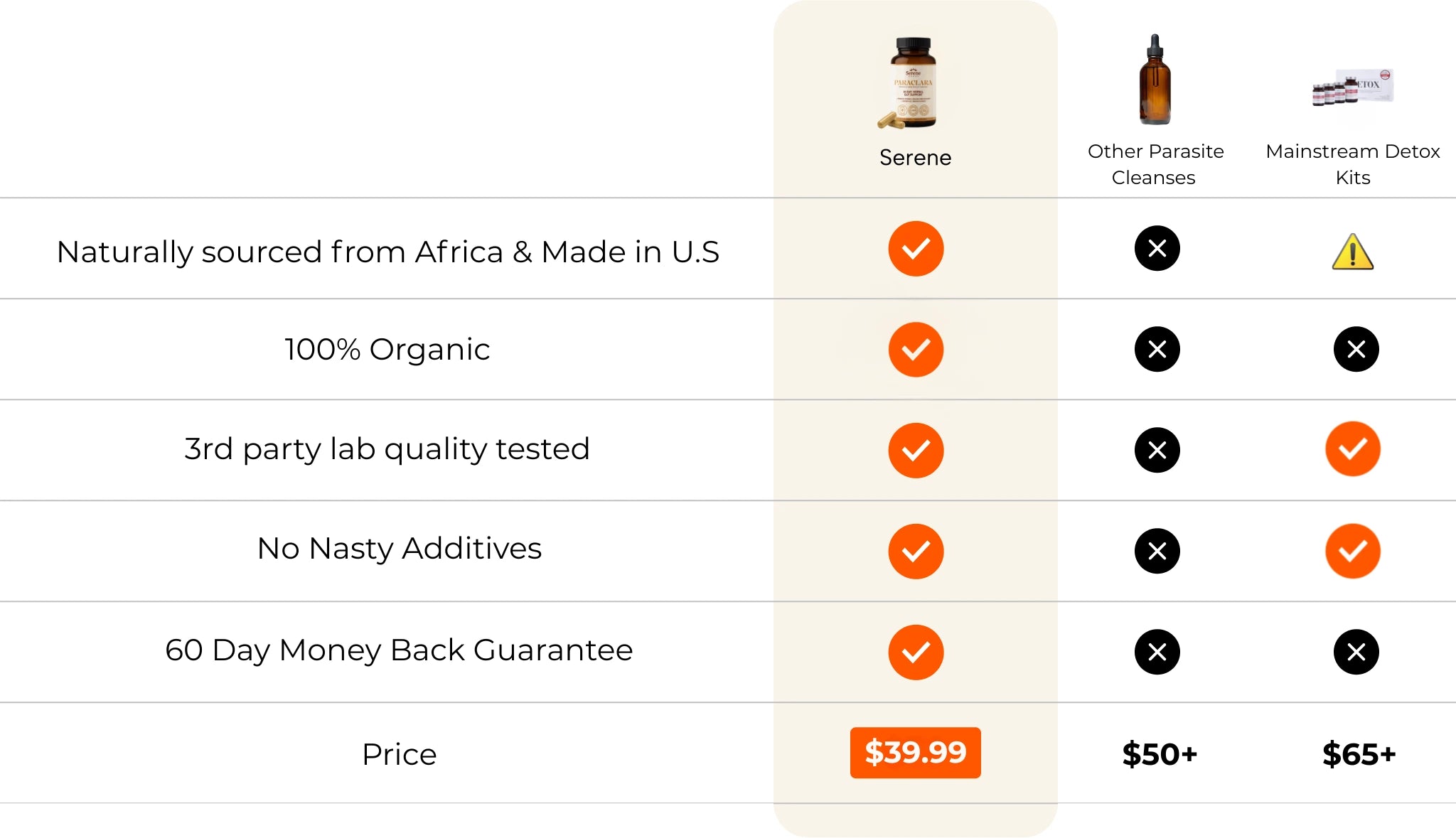Click the 3rd party lab quality tested label

click(387, 449)
